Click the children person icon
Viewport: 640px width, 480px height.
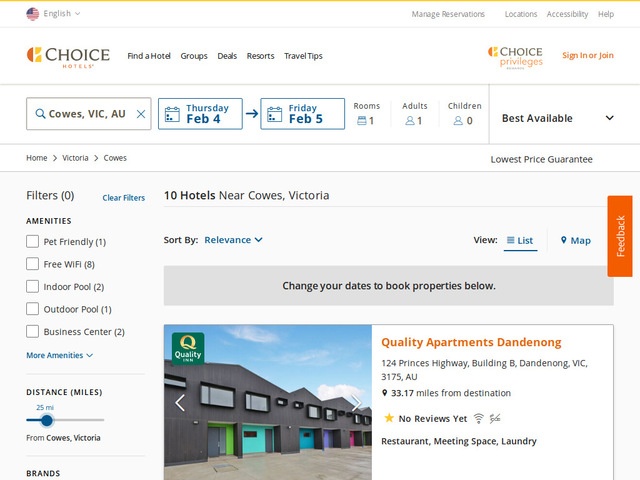click(458, 120)
